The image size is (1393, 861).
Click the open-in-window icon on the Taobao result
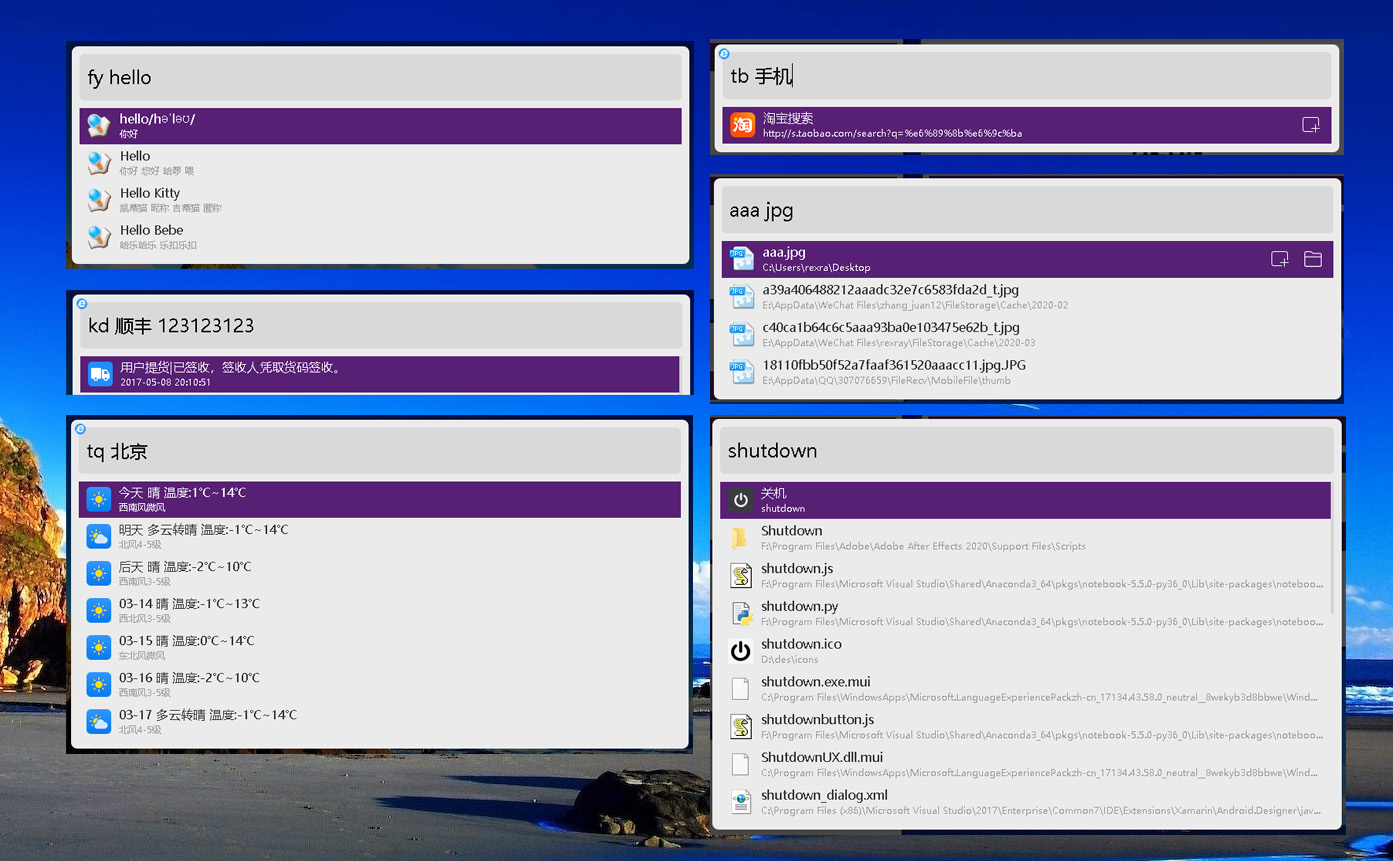[1310, 125]
